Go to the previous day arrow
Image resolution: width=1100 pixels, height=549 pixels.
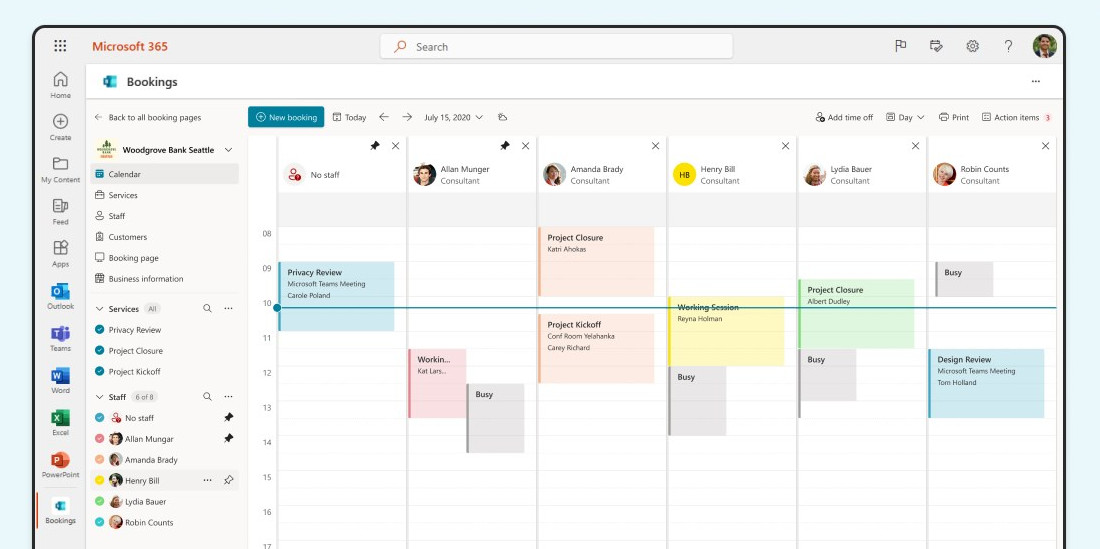[383, 117]
